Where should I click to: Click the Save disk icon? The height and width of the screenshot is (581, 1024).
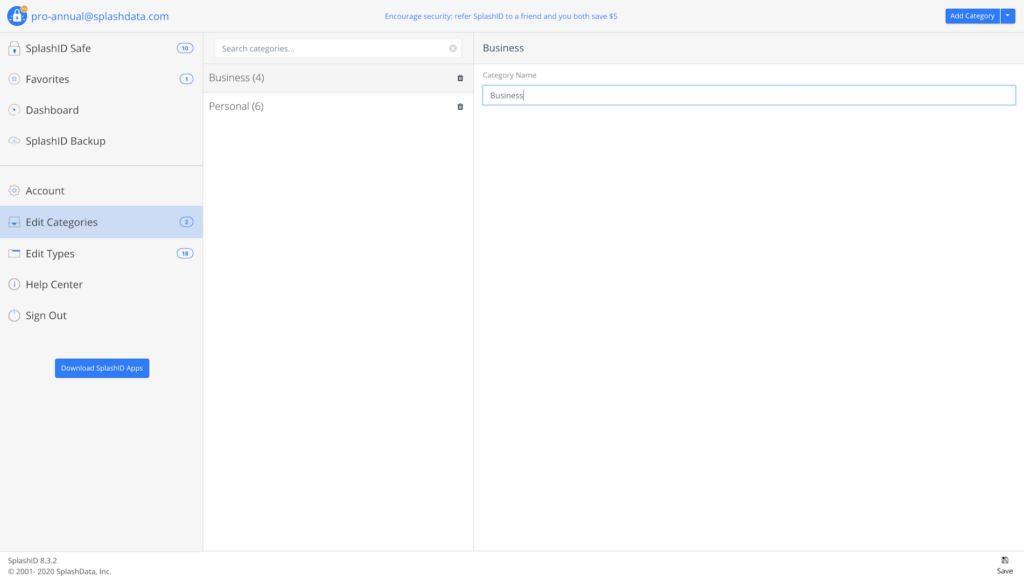pyautogui.click(x=1005, y=560)
